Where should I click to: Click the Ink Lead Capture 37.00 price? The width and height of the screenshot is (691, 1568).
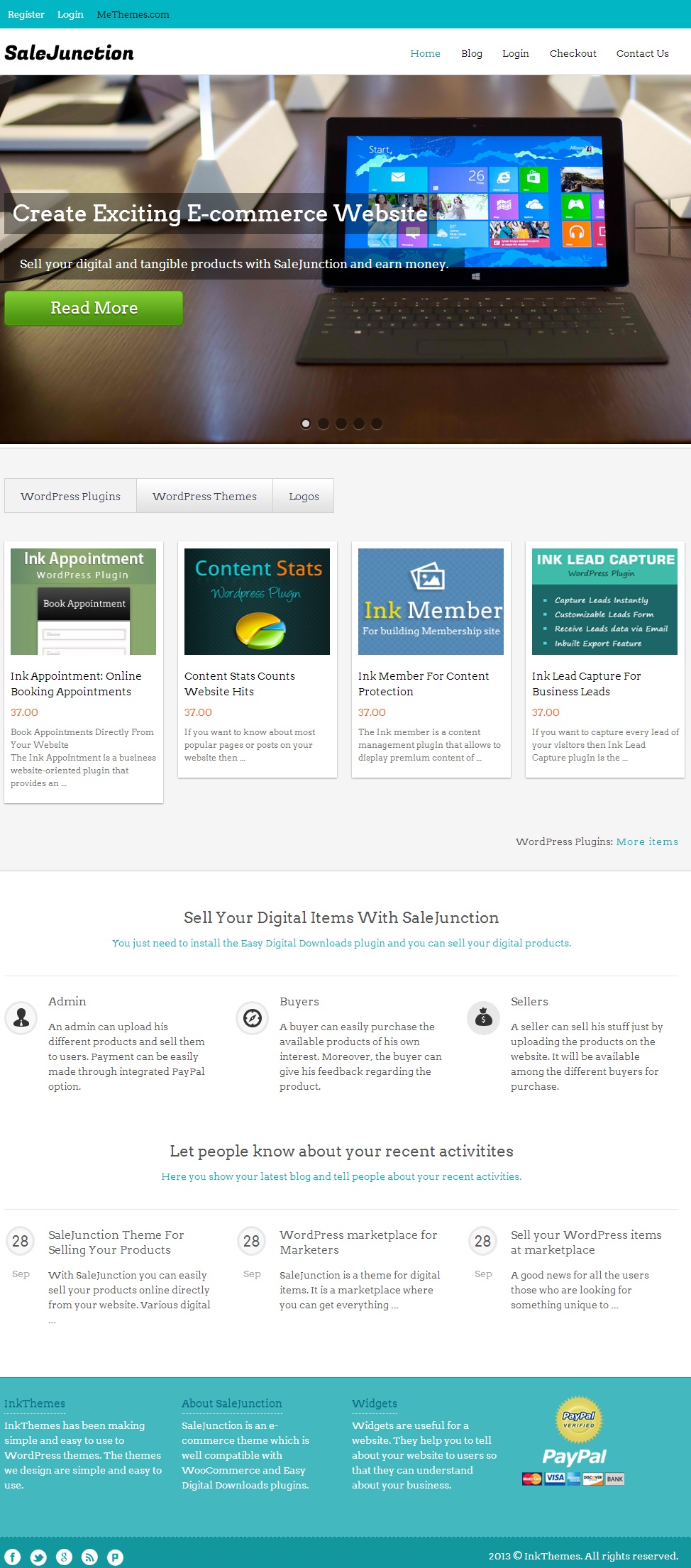[546, 712]
